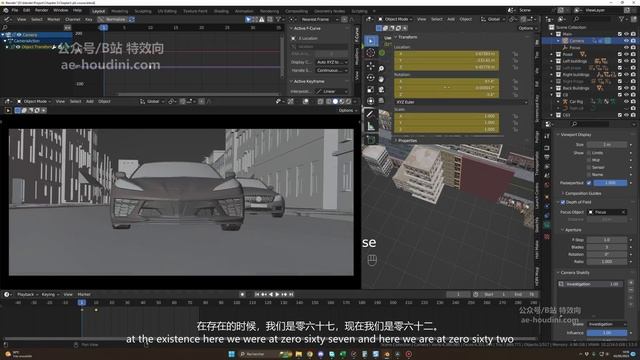This screenshot has width=640, height=360.
Task: Lock the Location X value padlock
Action: point(515,54)
